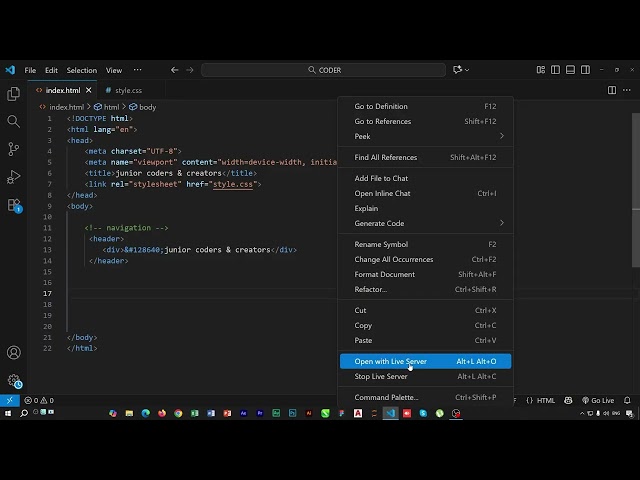Open Firefox from the taskbar

point(162,413)
